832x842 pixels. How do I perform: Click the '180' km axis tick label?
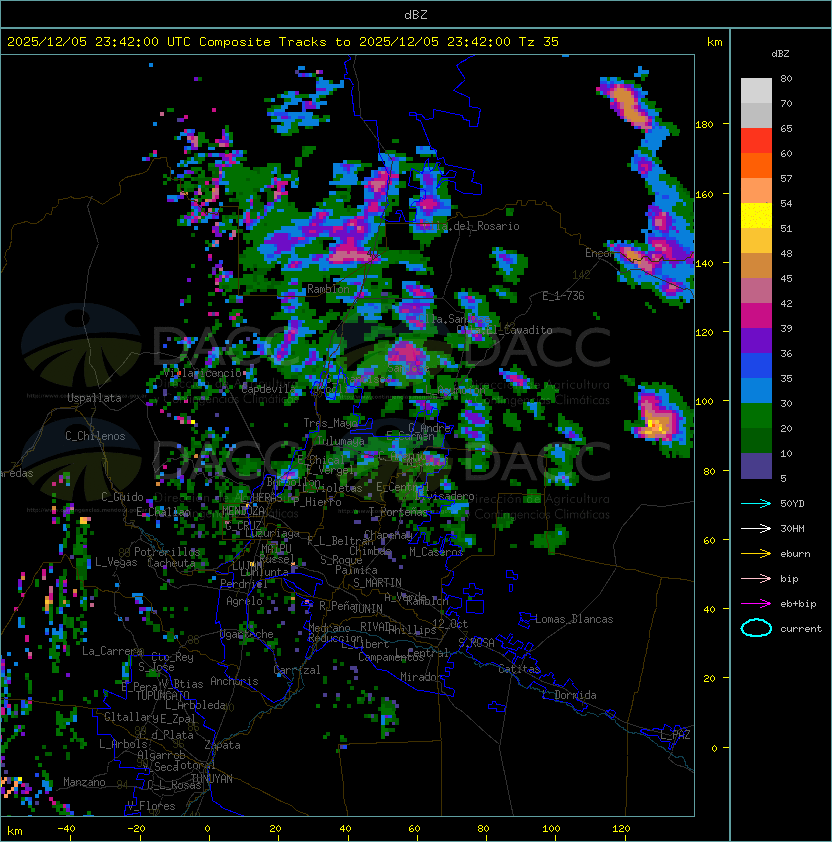[704, 125]
